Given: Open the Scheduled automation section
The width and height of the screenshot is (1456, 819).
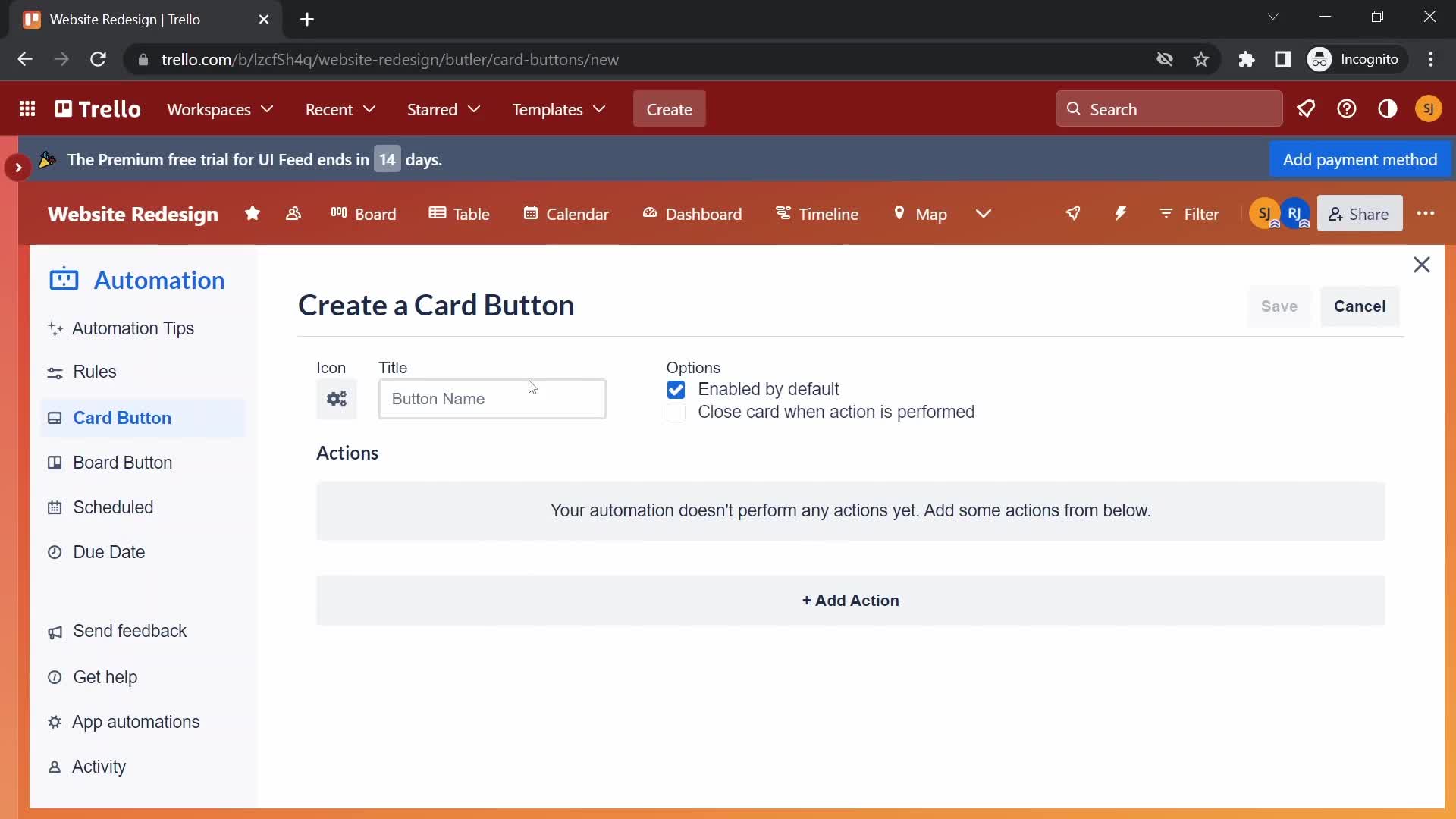Looking at the screenshot, I should point(113,507).
